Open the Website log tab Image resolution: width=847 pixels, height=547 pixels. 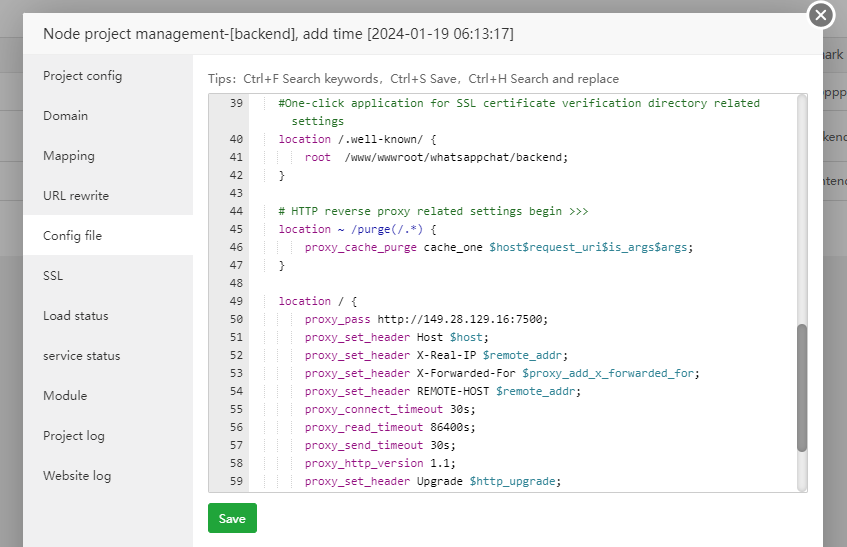point(76,476)
